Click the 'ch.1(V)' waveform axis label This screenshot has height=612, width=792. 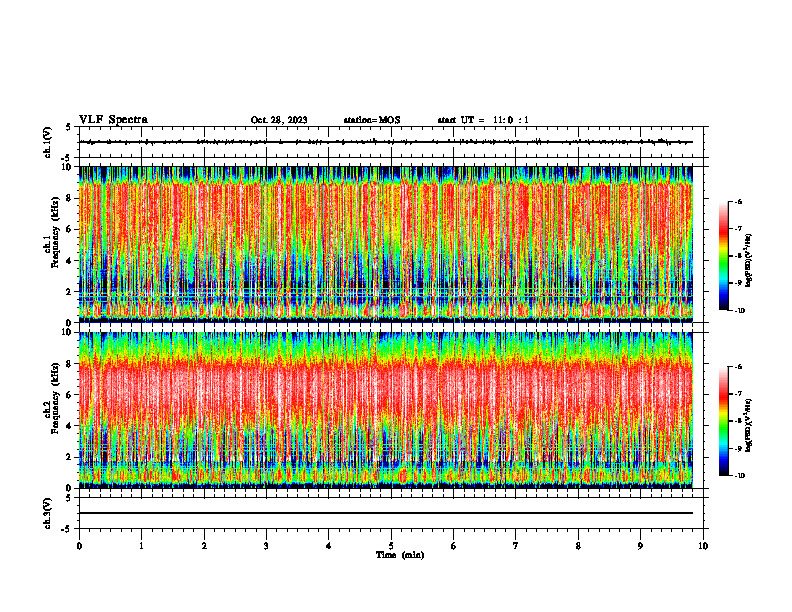pos(48,142)
